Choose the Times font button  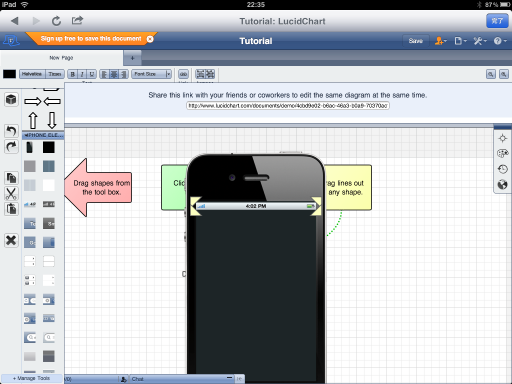pos(55,74)
